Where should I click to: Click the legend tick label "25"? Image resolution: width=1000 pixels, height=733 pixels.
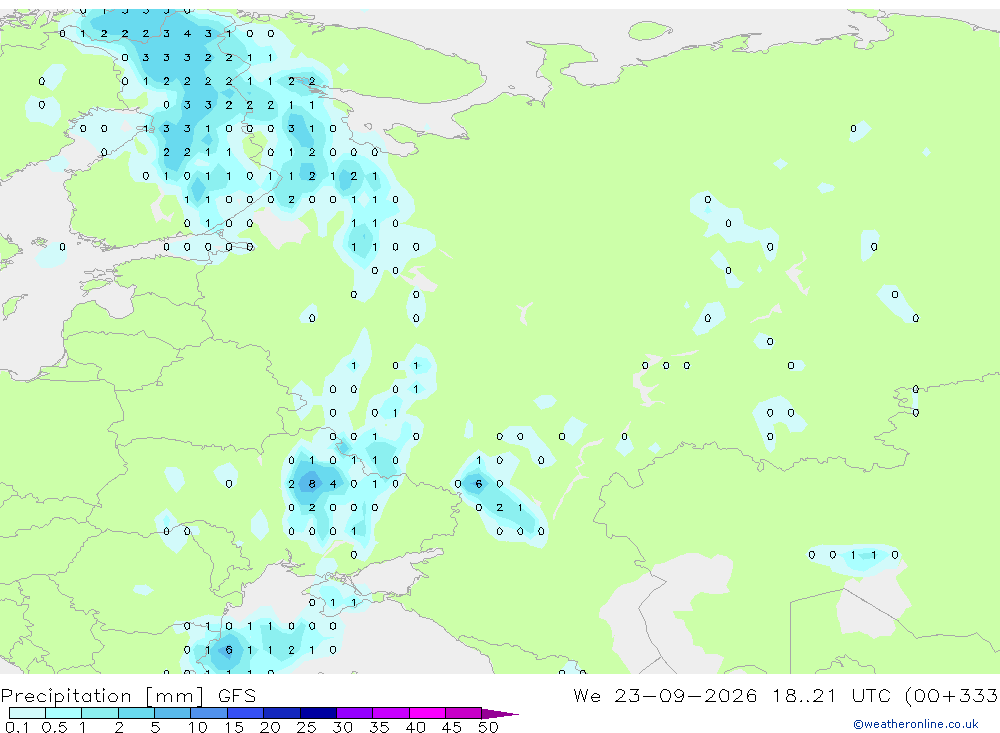pyautogui.click(x=306, y=727)
